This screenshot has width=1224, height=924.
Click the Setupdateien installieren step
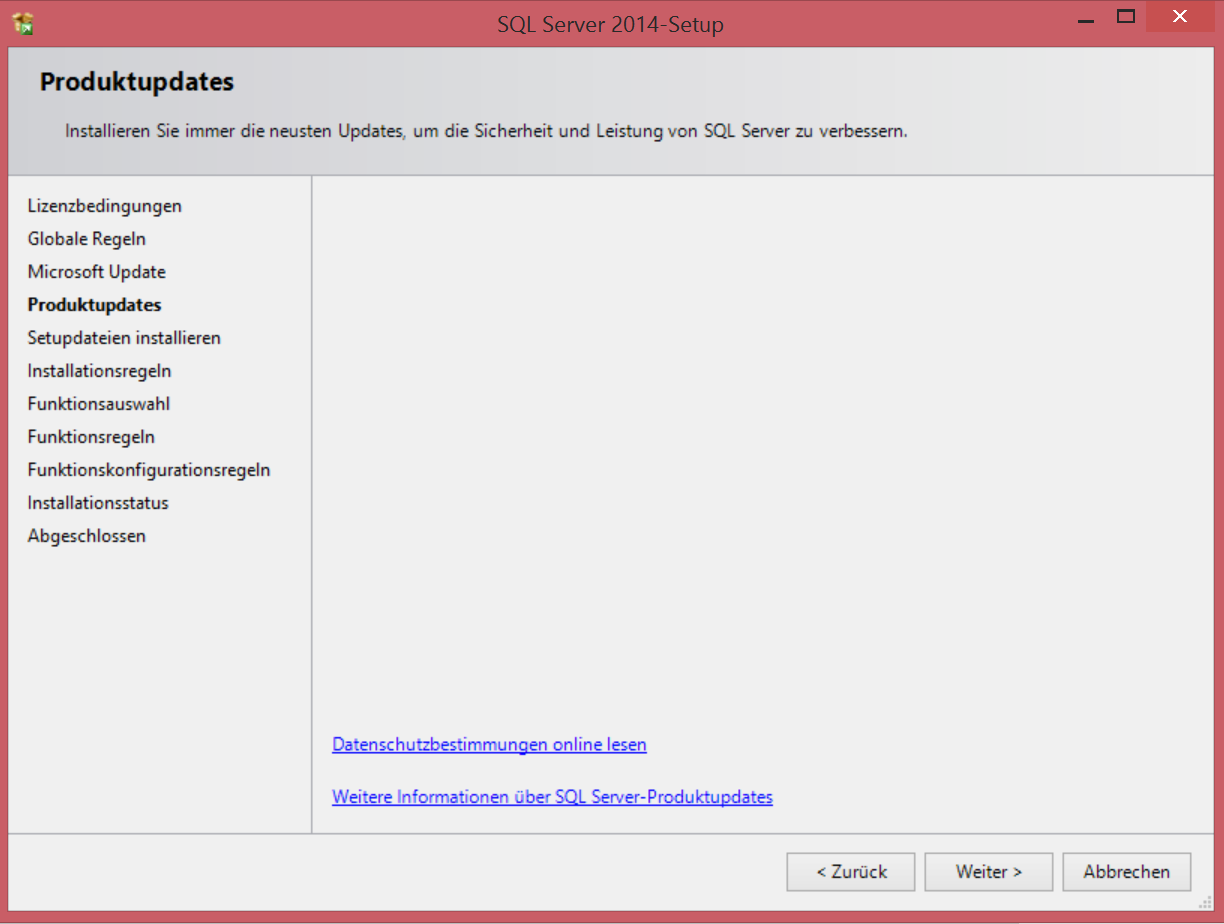click(124, 338)
